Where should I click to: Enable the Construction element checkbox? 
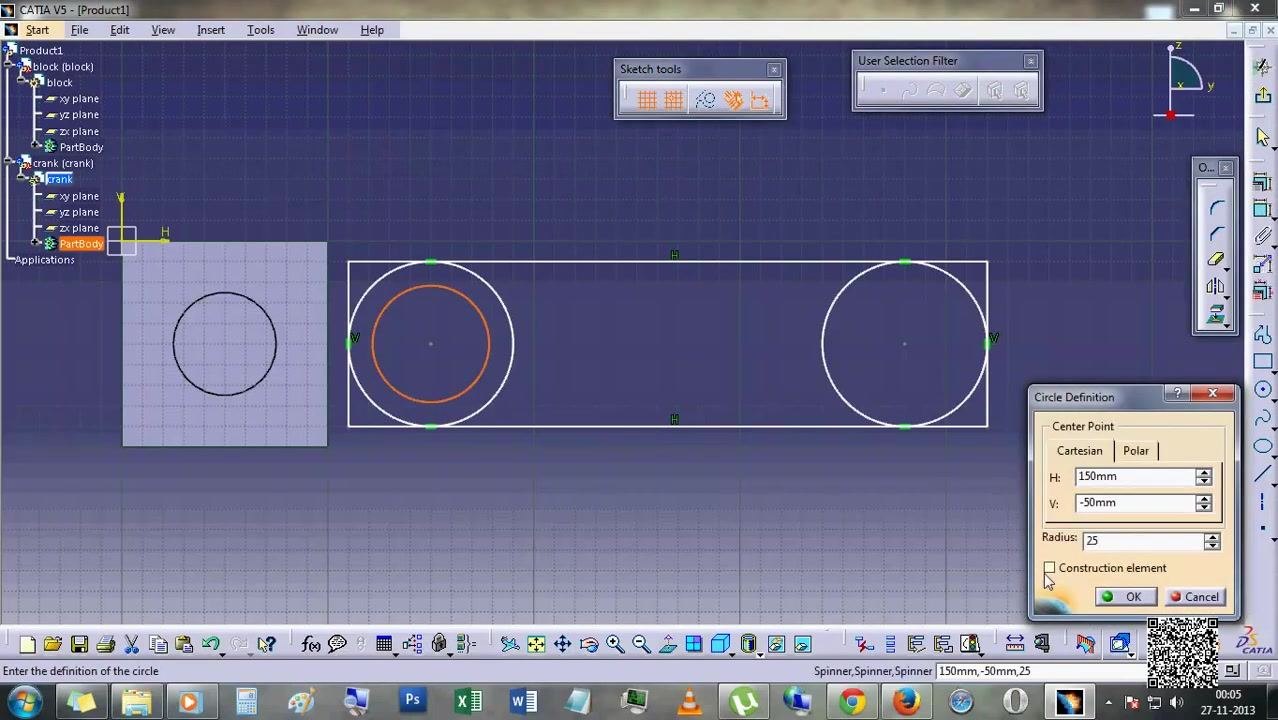[1050, 568]
